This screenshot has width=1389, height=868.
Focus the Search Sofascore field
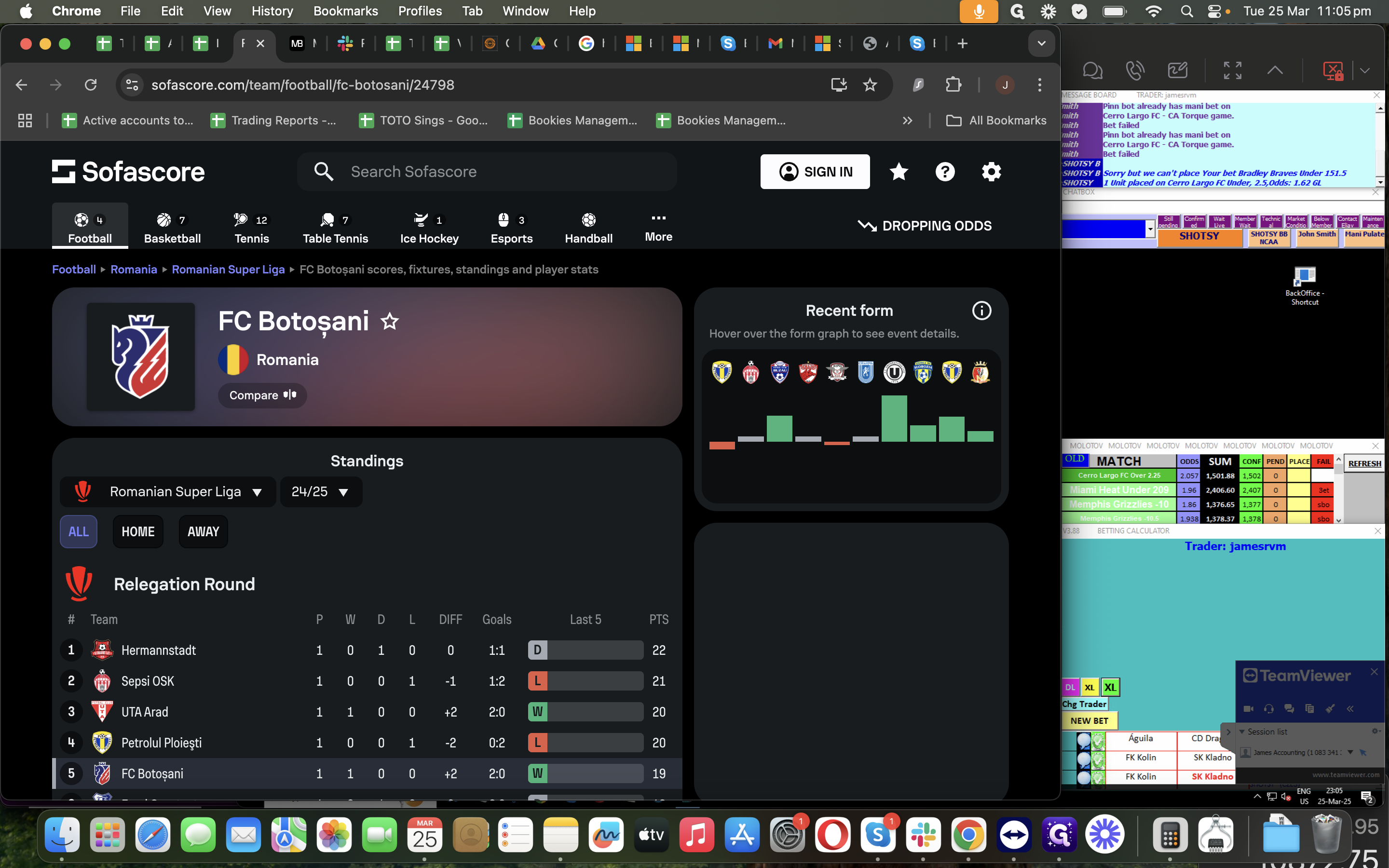tap(487, 172)
